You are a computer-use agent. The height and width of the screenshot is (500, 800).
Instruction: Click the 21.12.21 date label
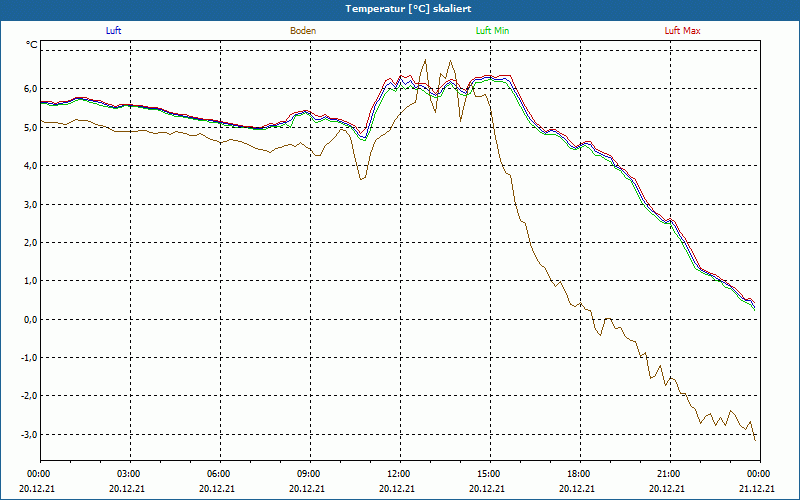click(757, 488)
